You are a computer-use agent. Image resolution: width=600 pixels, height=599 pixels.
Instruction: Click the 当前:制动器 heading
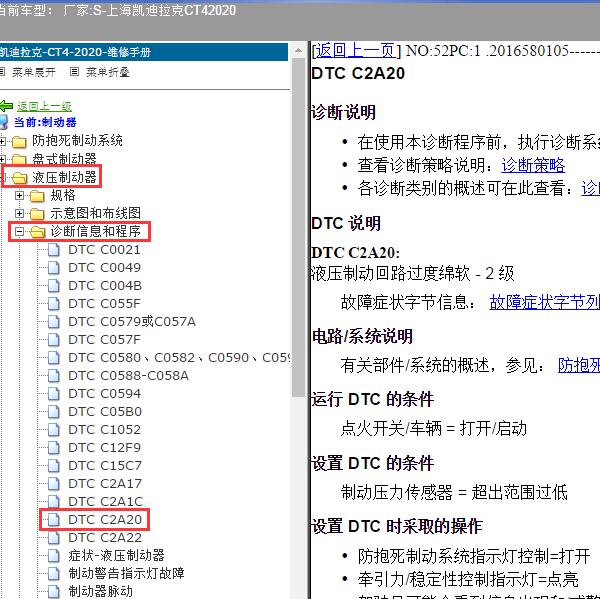pos(45,122)
